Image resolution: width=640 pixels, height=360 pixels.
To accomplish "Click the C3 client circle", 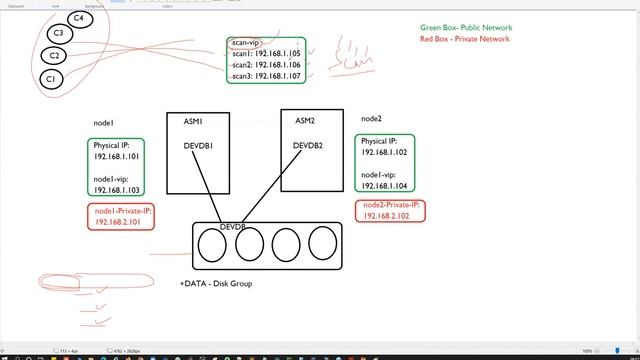I will click(60, 33).
